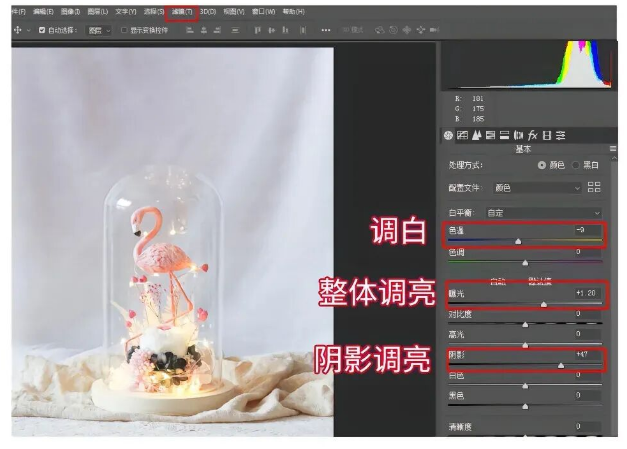Open the 编辑(E) menu

(x=43, y=12)
